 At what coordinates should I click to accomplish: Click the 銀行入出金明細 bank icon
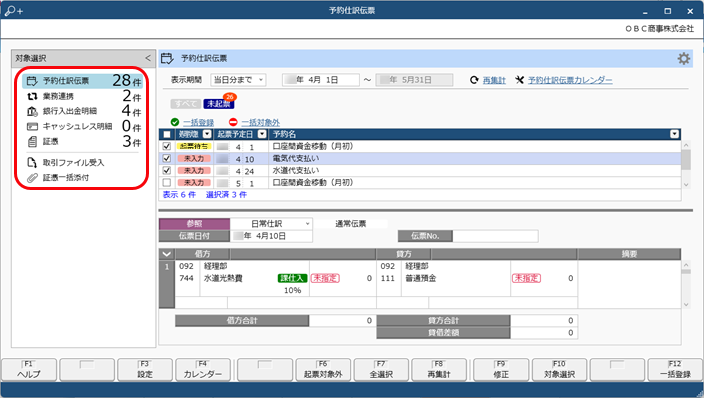point(32,111)
